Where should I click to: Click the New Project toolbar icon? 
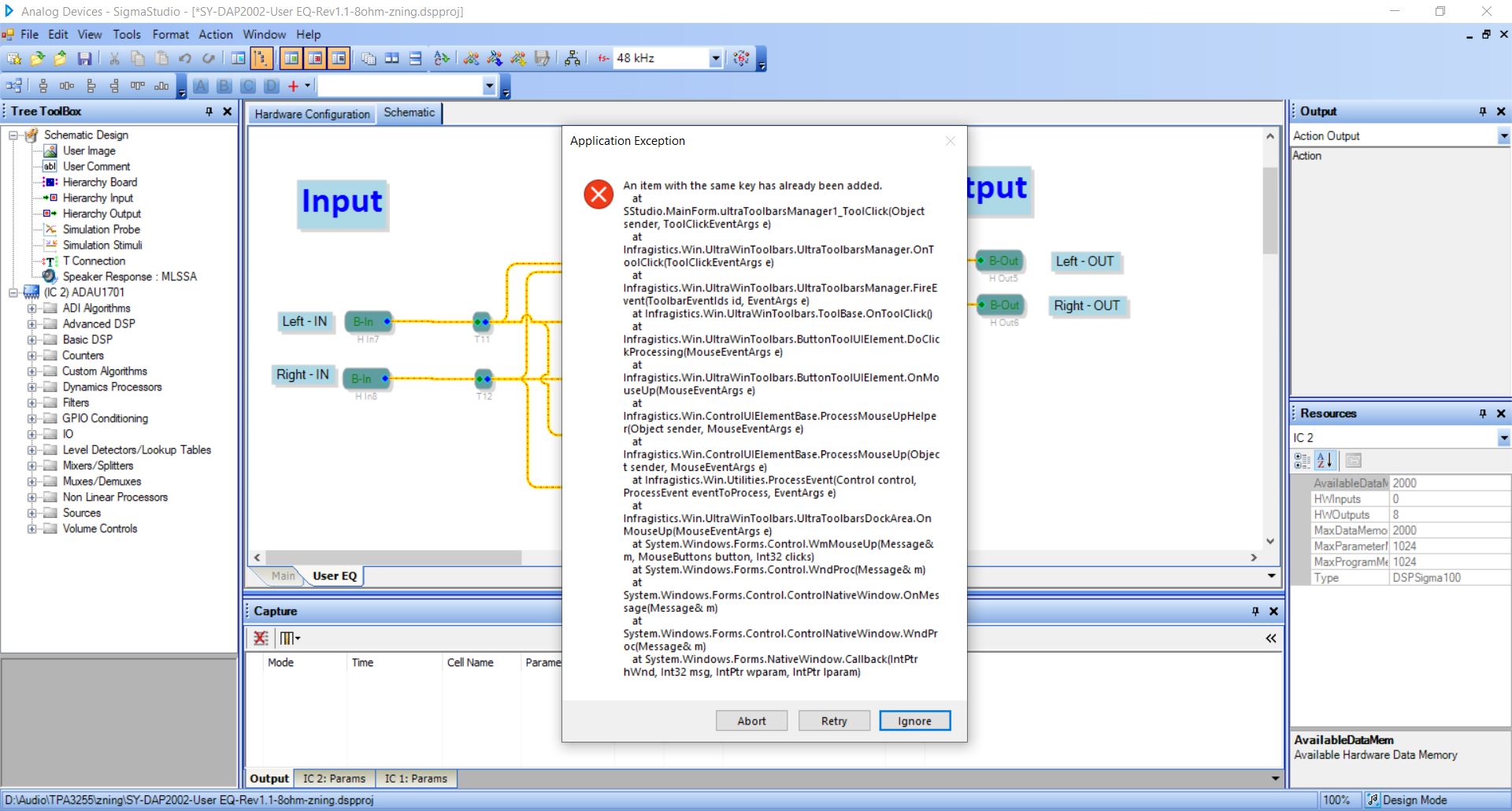point(14,58)
